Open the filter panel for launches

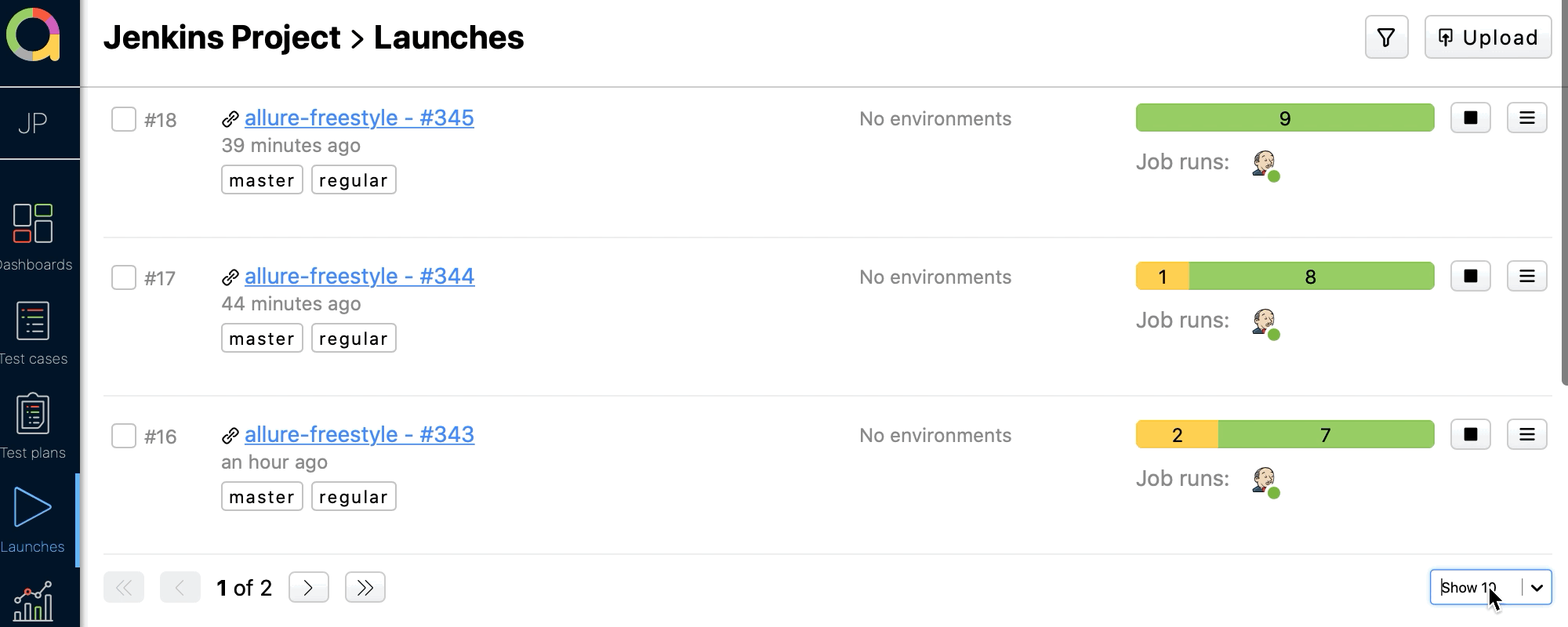point(1386,36)
